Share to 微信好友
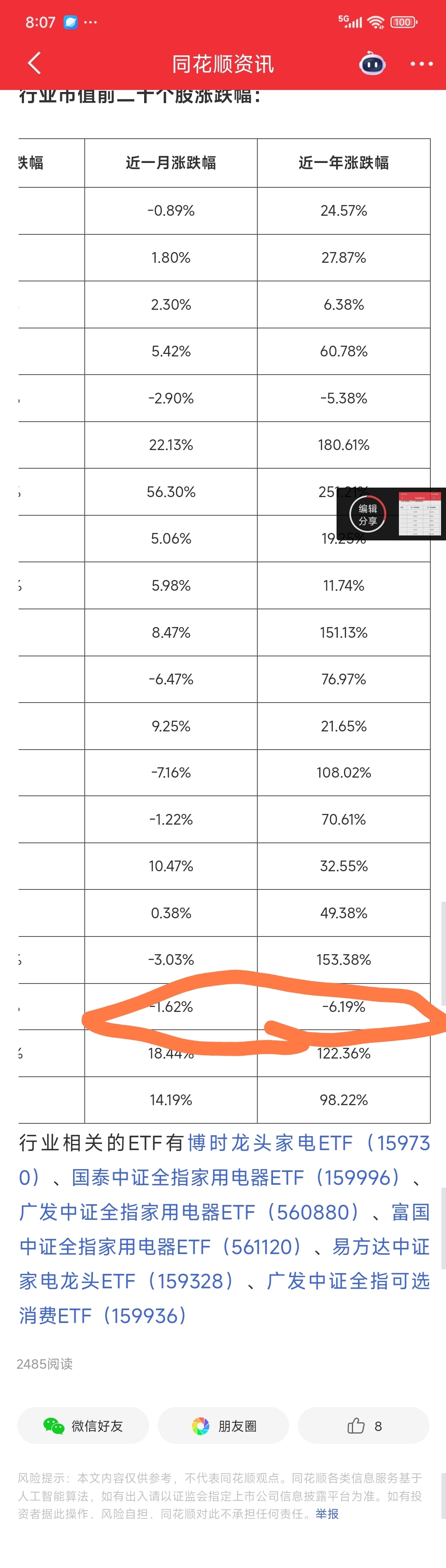This screenshot has width=446, height=1568. coord(83,1425)
